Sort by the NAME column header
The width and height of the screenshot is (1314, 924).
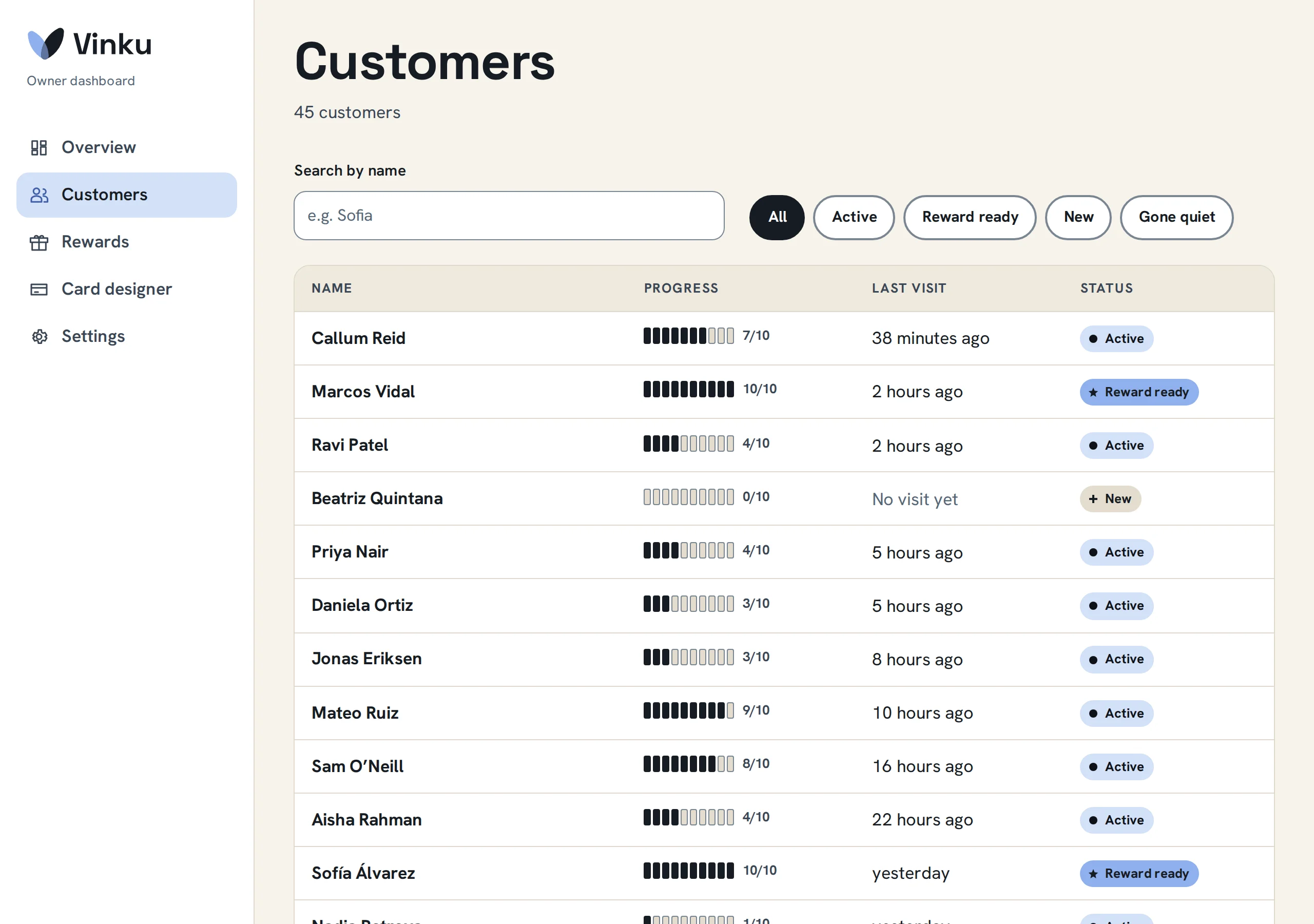coord(332,288)
